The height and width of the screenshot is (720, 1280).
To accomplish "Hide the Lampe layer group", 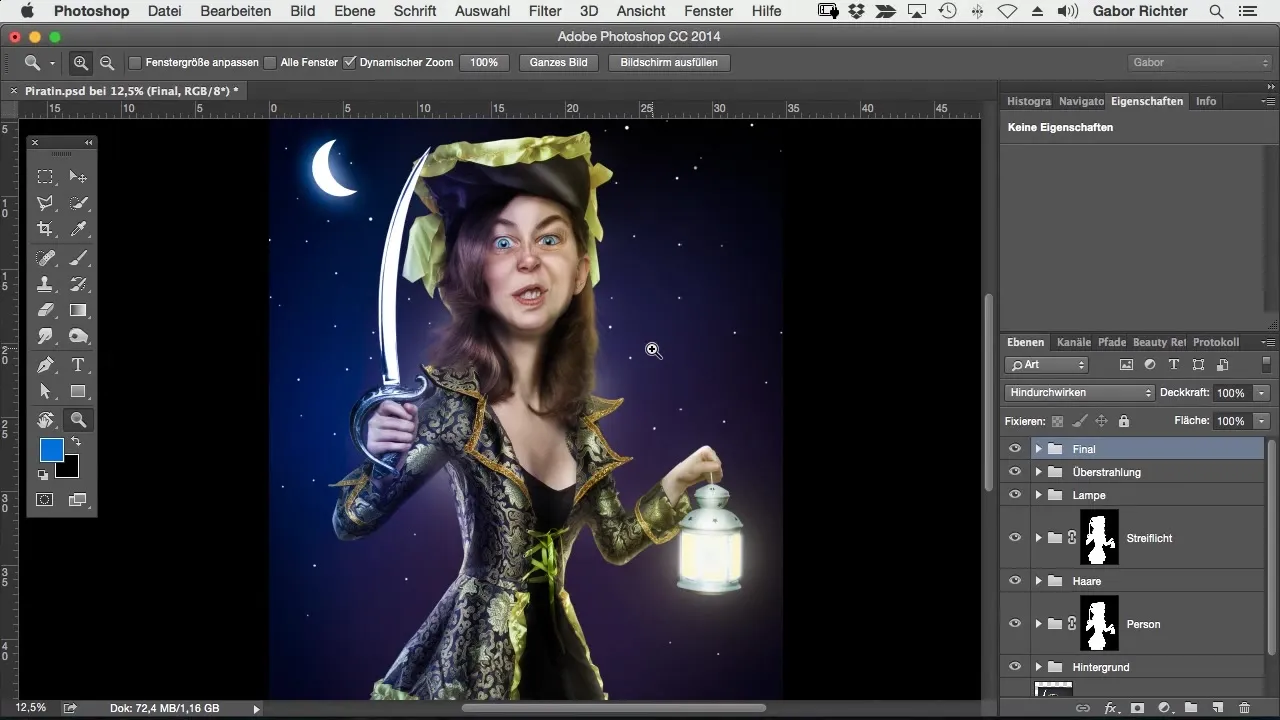I will tap(1015, 495).
